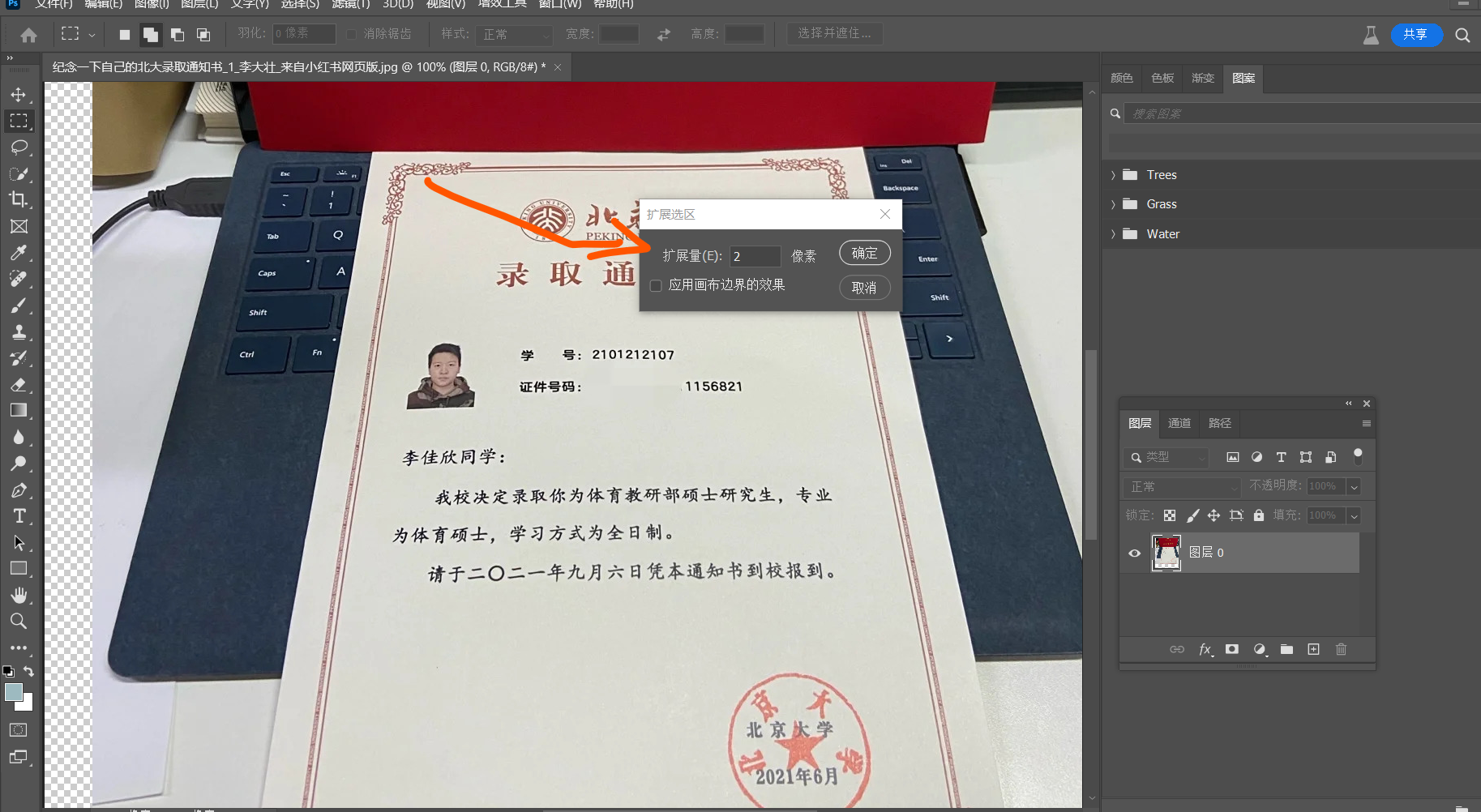Switch to the 颜色 (Color) tab
Viewport: 1481px width, 812px height.
pos(1122,78)
